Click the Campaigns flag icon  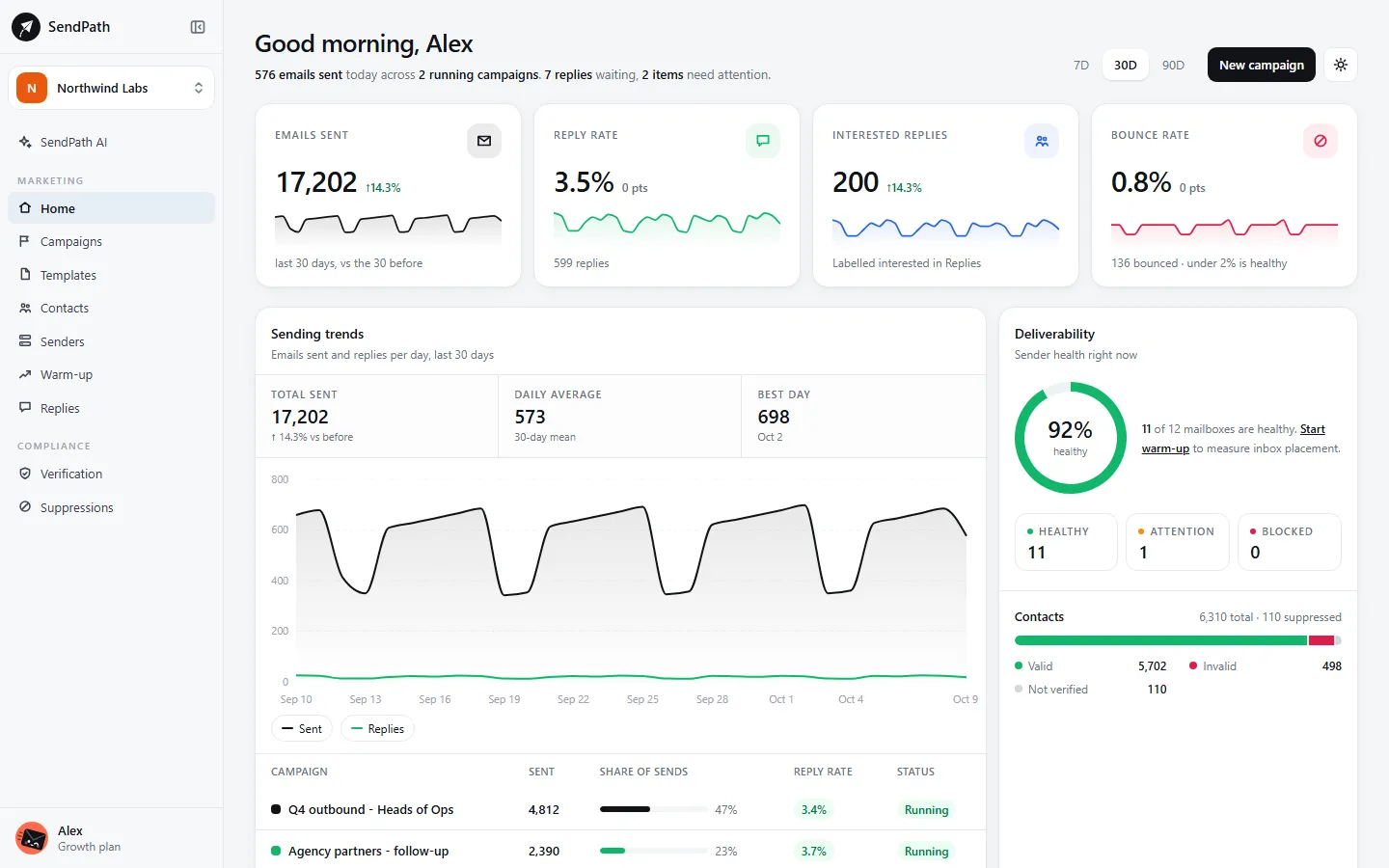25,241
